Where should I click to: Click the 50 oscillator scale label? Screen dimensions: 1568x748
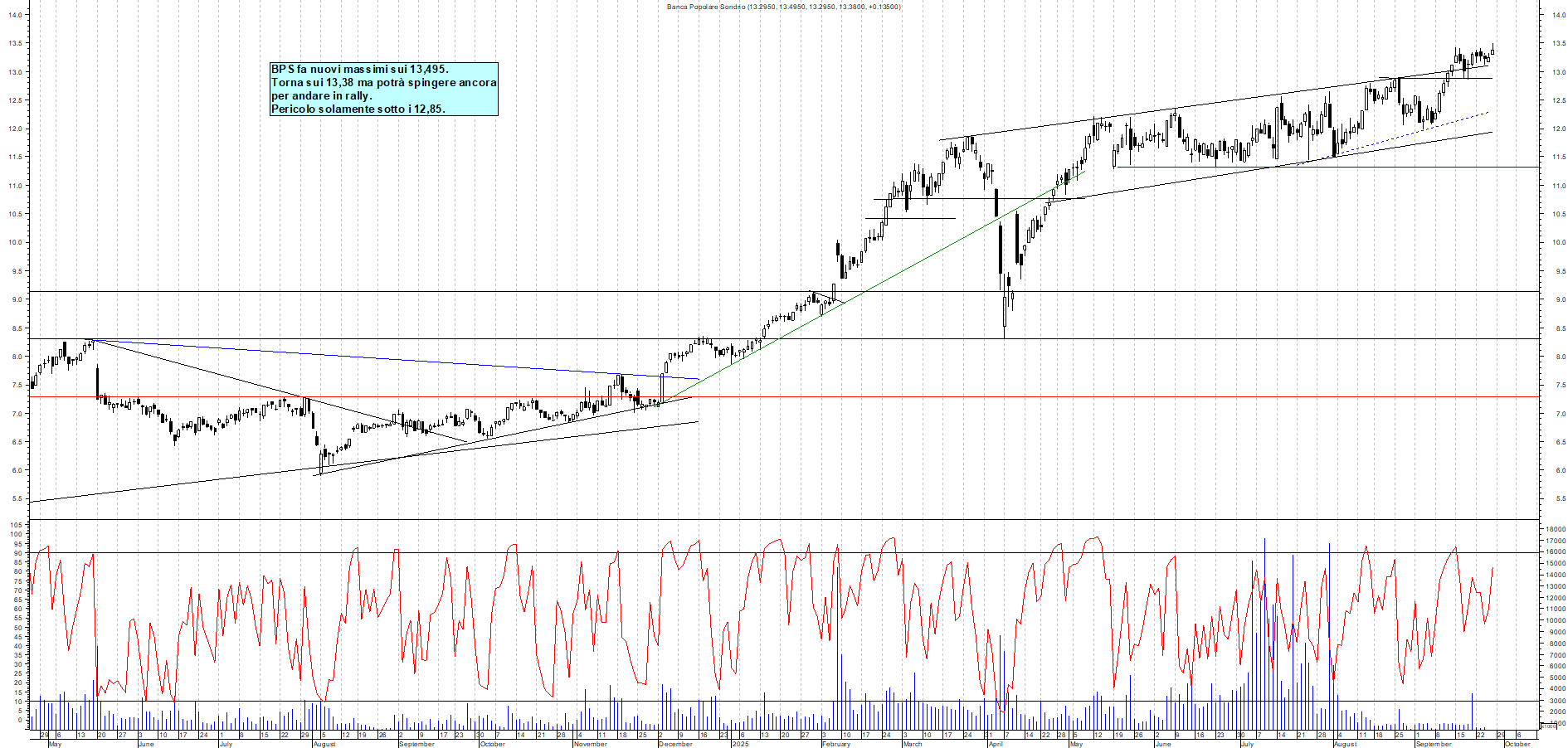(x=17, y=627)
